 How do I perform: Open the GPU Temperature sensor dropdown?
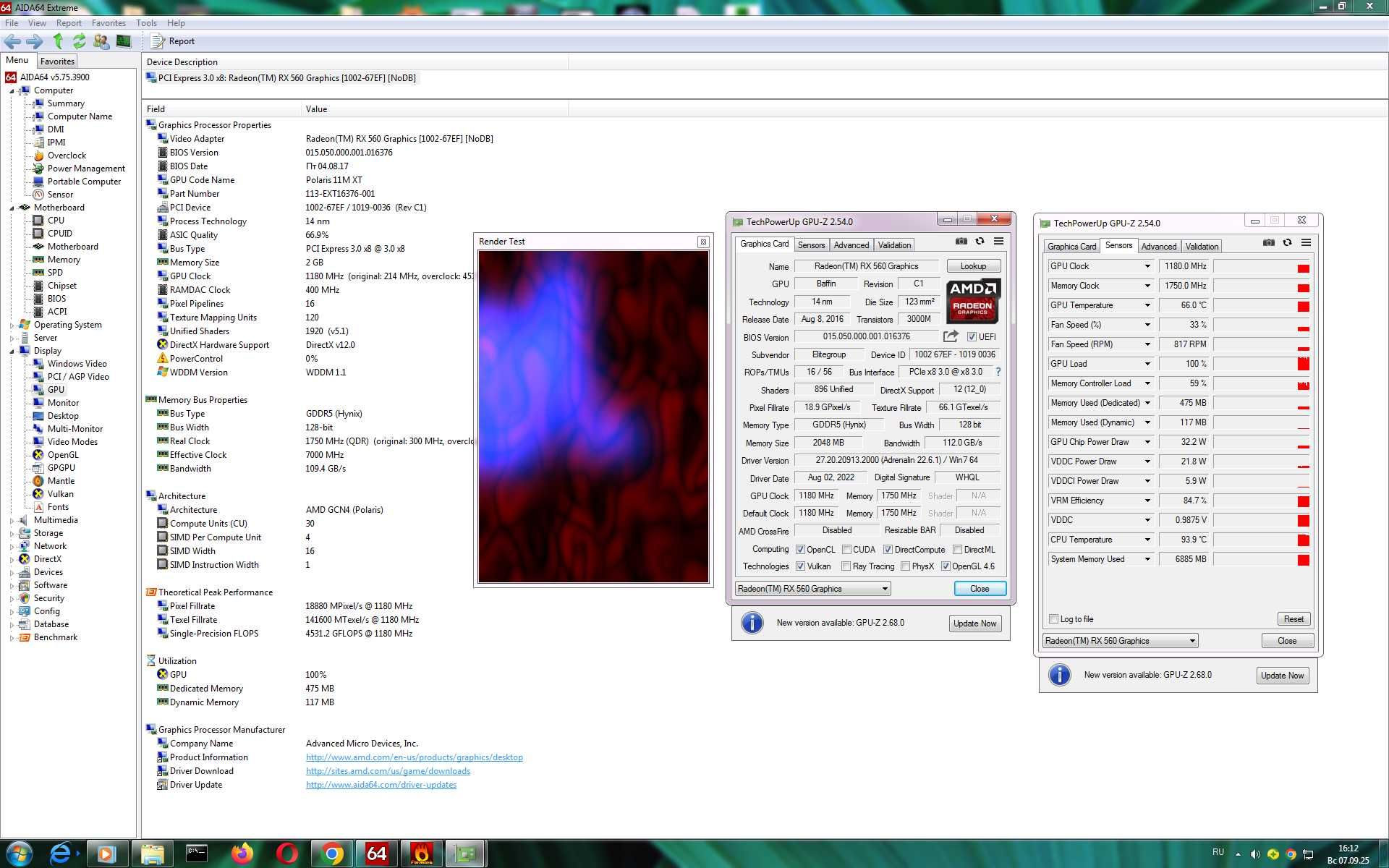pyautogui.click(x=1147, y=305)
